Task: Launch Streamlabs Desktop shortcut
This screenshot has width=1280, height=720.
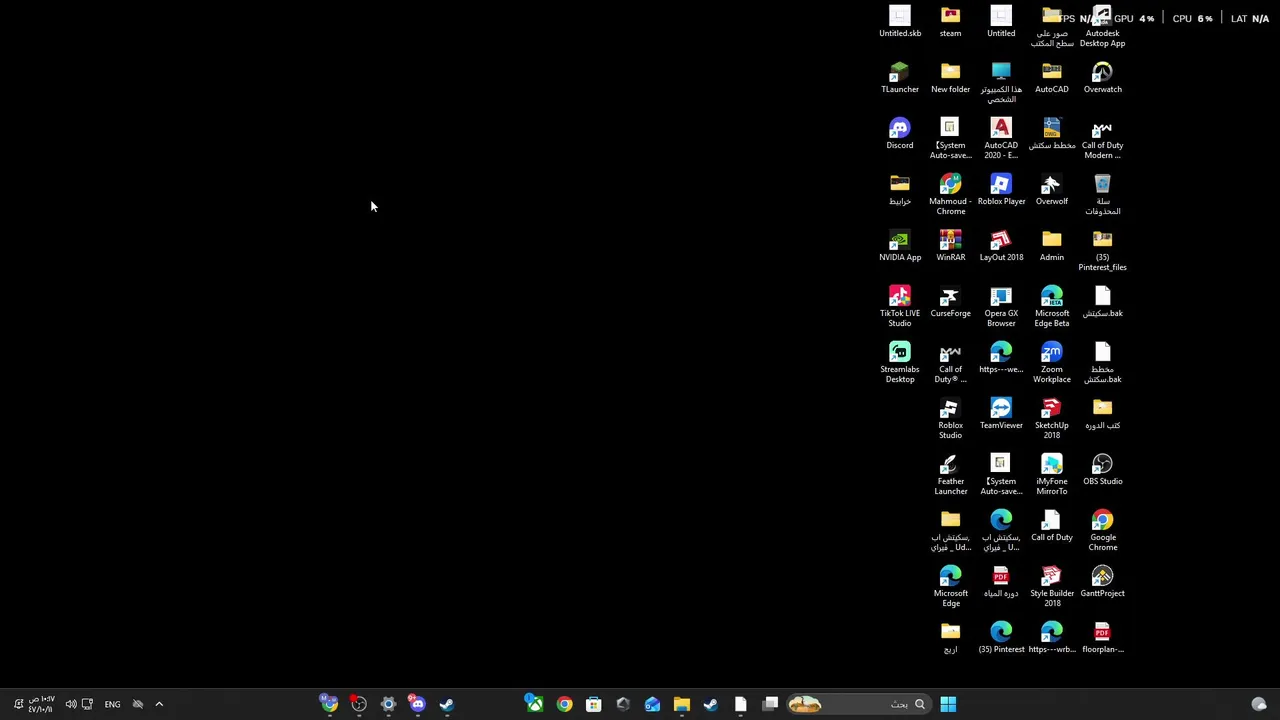Action: point(900,362)
